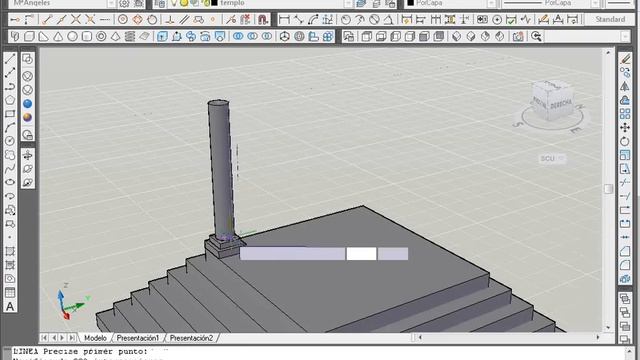Click the 3D Move gizmo tool
Viewport: 640px width, 360px height.
pos(284,37)
